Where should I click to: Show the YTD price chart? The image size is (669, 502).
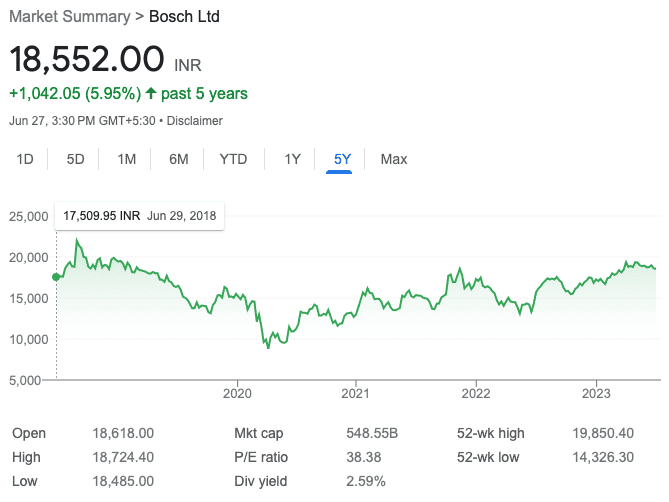point(233,159)
